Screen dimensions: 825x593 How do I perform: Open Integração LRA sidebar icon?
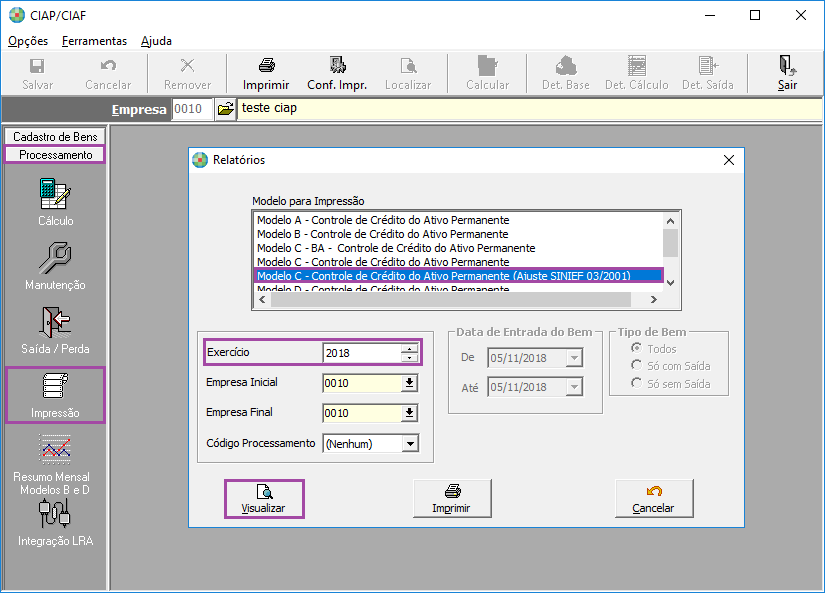tap(56, 513)
